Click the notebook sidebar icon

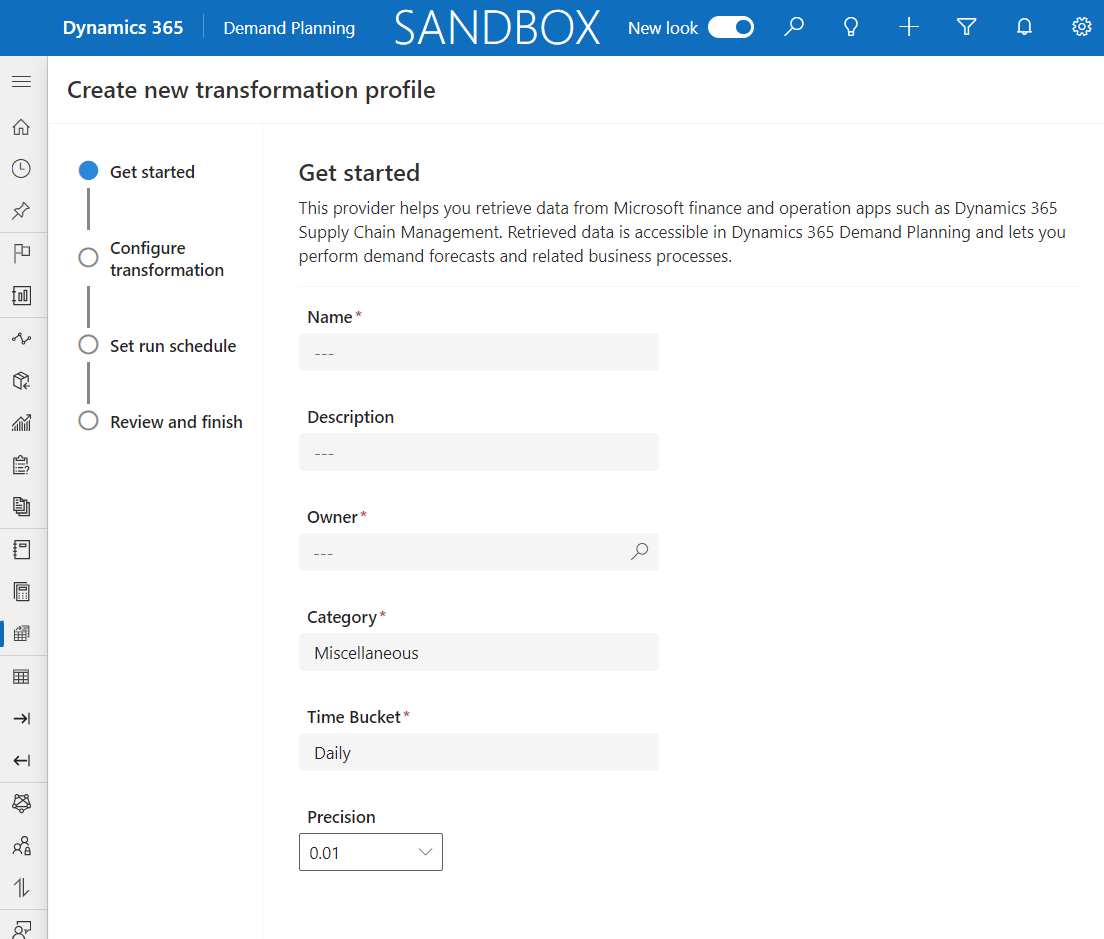tap(22, 550)
